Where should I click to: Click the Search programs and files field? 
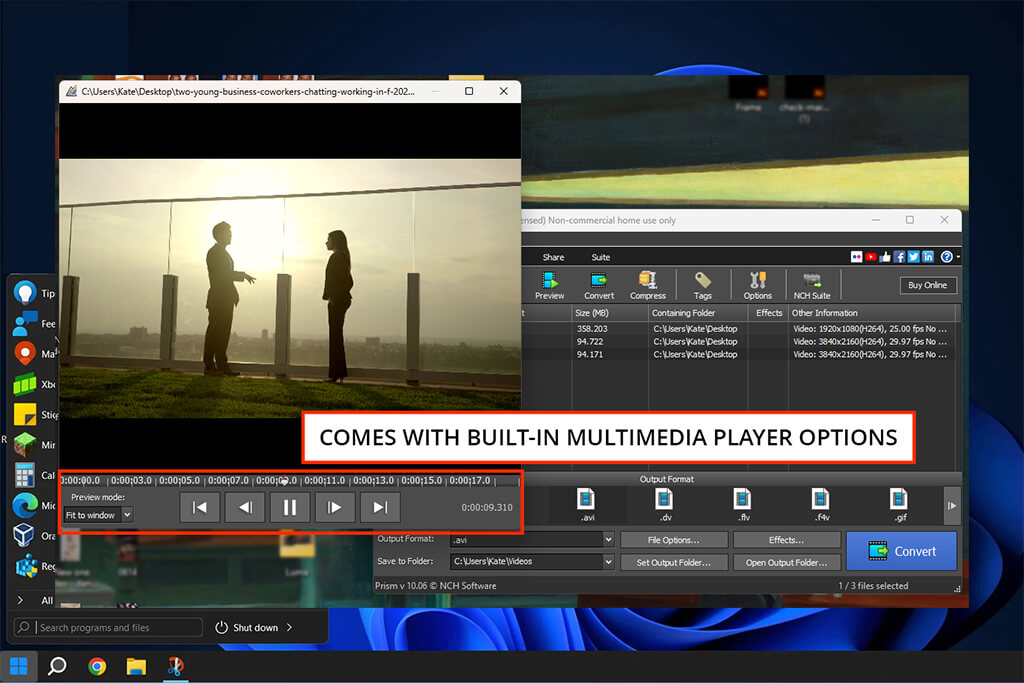[x=108, y=627]
